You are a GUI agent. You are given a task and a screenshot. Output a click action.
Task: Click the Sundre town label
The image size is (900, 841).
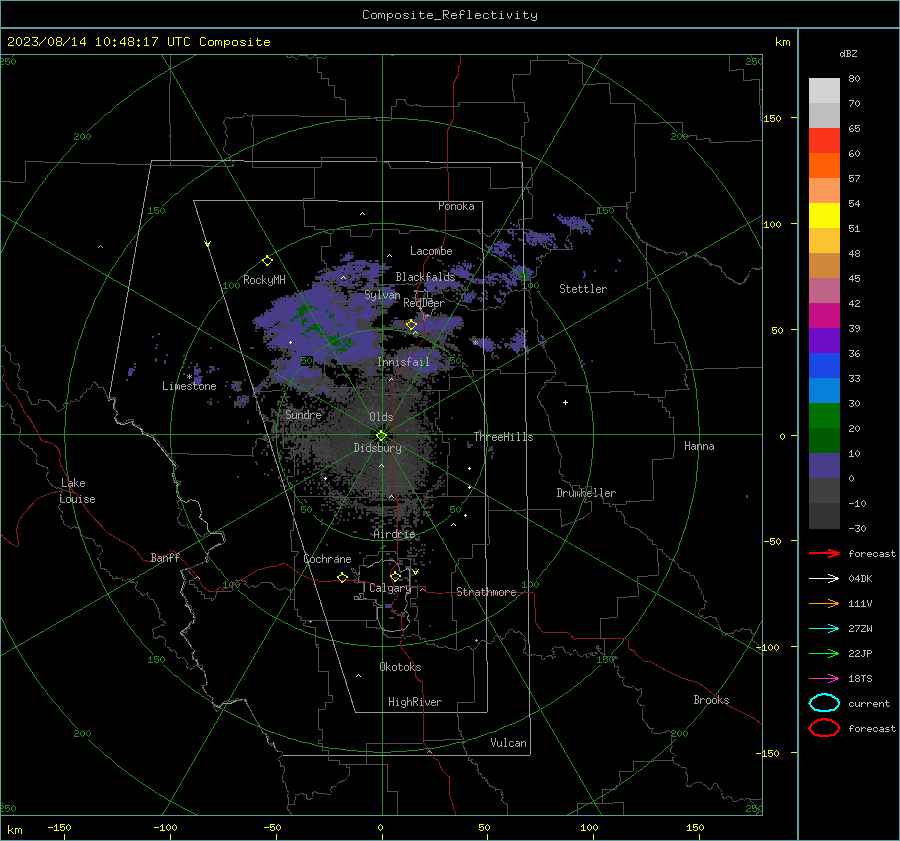pos(303,414)
